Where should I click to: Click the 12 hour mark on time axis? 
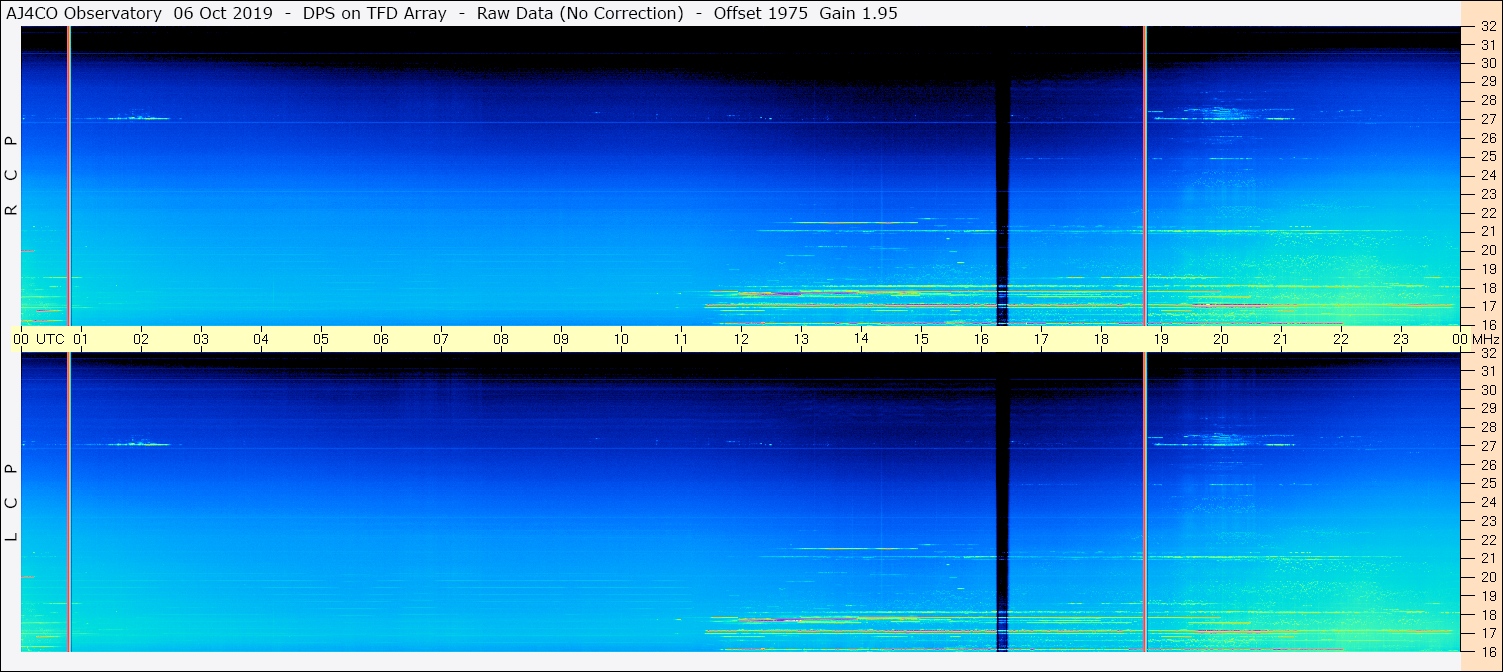tap(741, 339)
